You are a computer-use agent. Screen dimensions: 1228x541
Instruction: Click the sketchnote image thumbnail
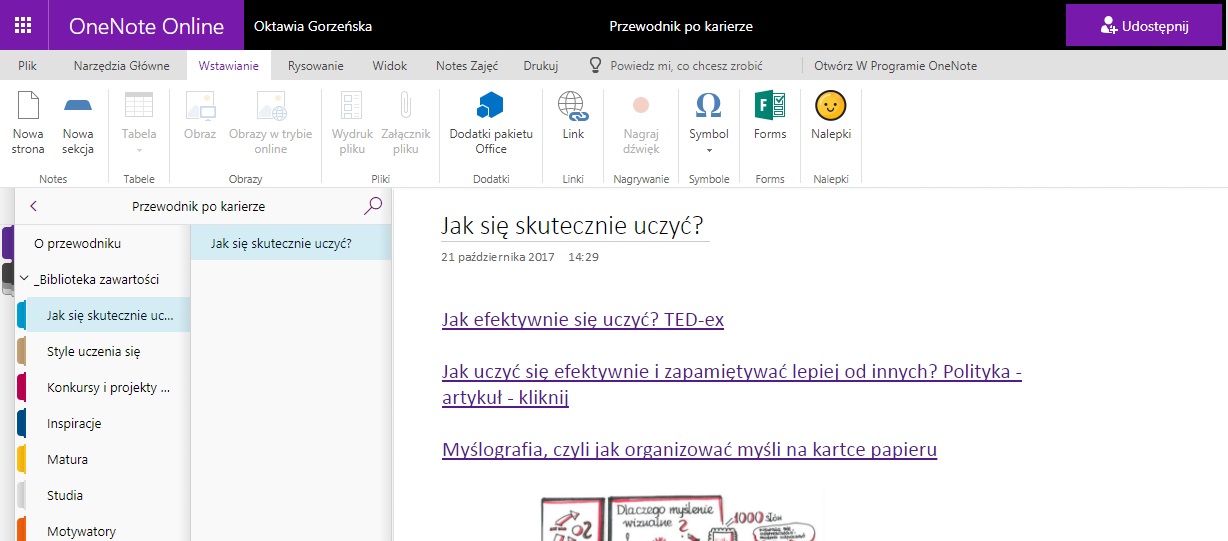pyautogui.click(x=680, y=515)
